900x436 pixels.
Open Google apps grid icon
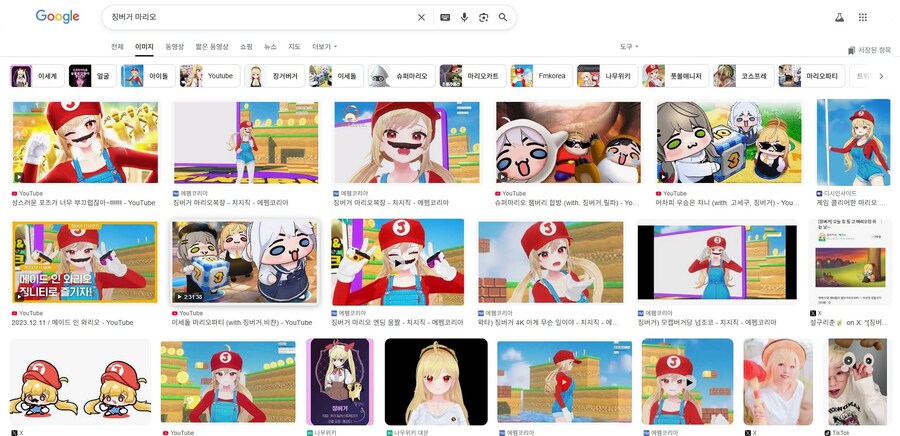click(x=863, y=17)
